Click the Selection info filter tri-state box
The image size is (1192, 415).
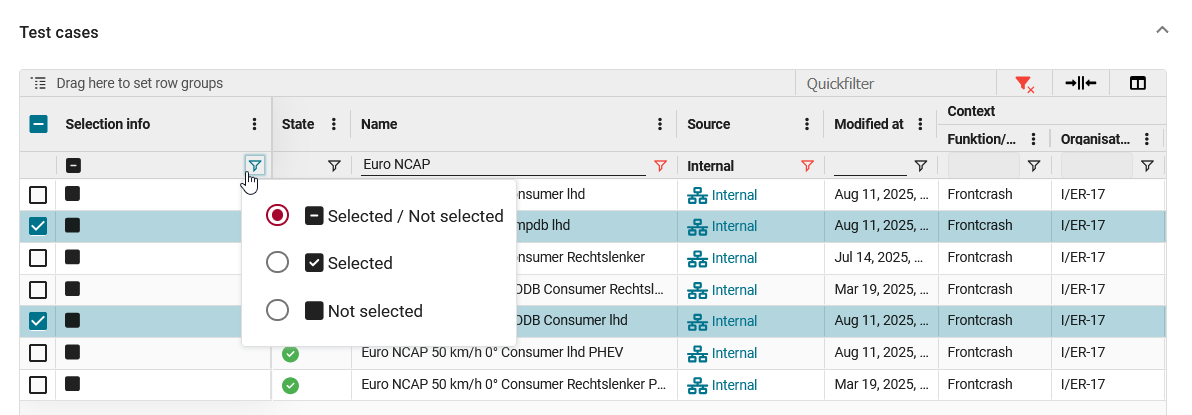(x=74, y=165)
